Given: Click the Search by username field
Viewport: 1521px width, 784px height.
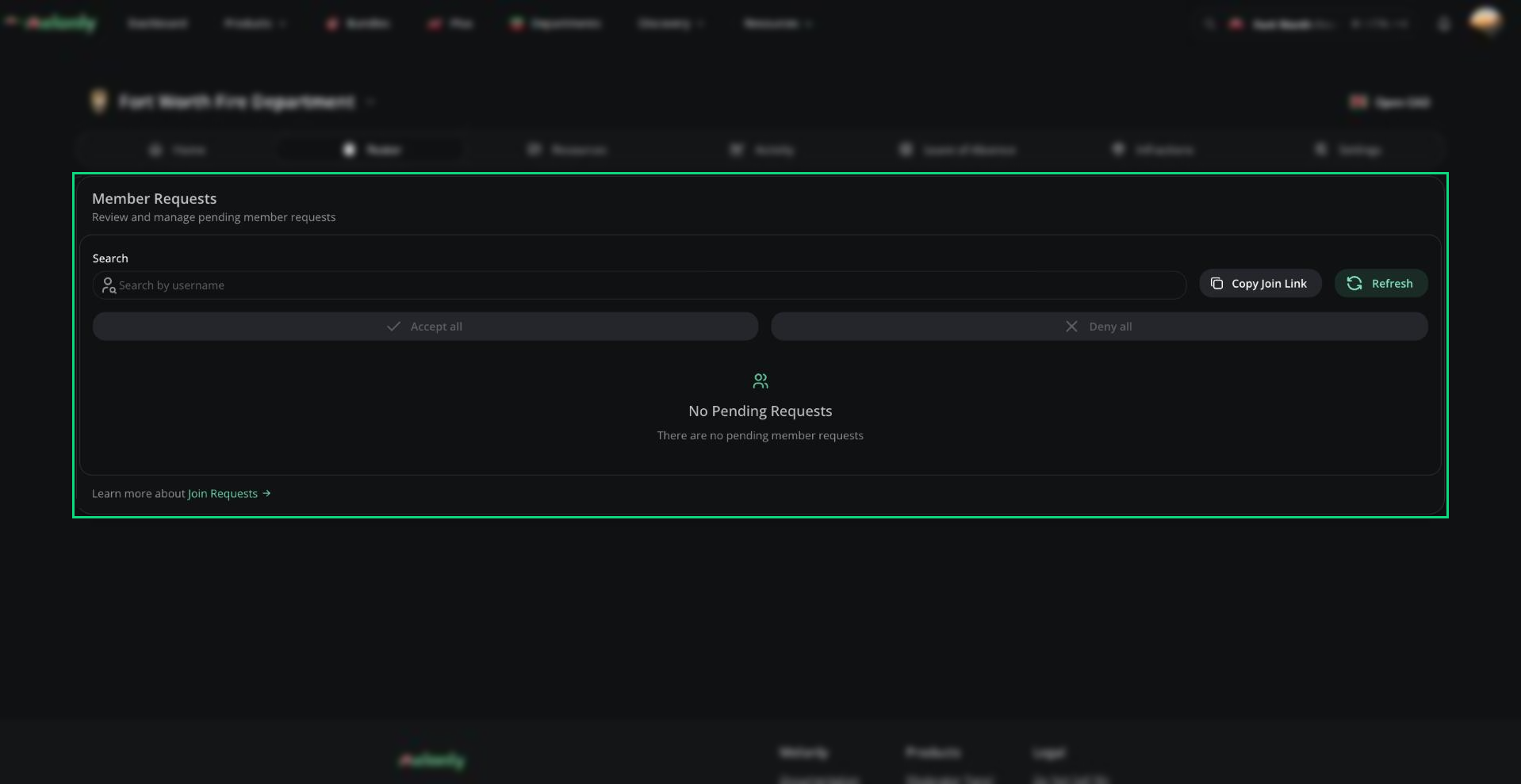Looking at the screenshot, I should click(639, 285).
